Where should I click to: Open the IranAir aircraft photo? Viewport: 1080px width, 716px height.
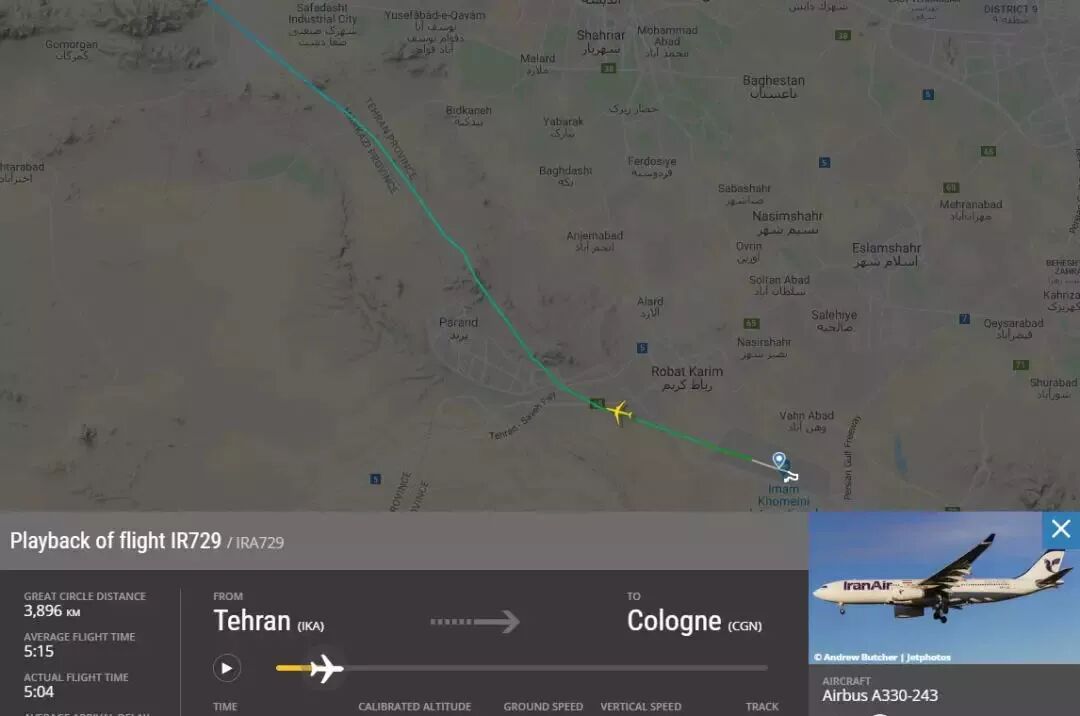pos(943,588)
